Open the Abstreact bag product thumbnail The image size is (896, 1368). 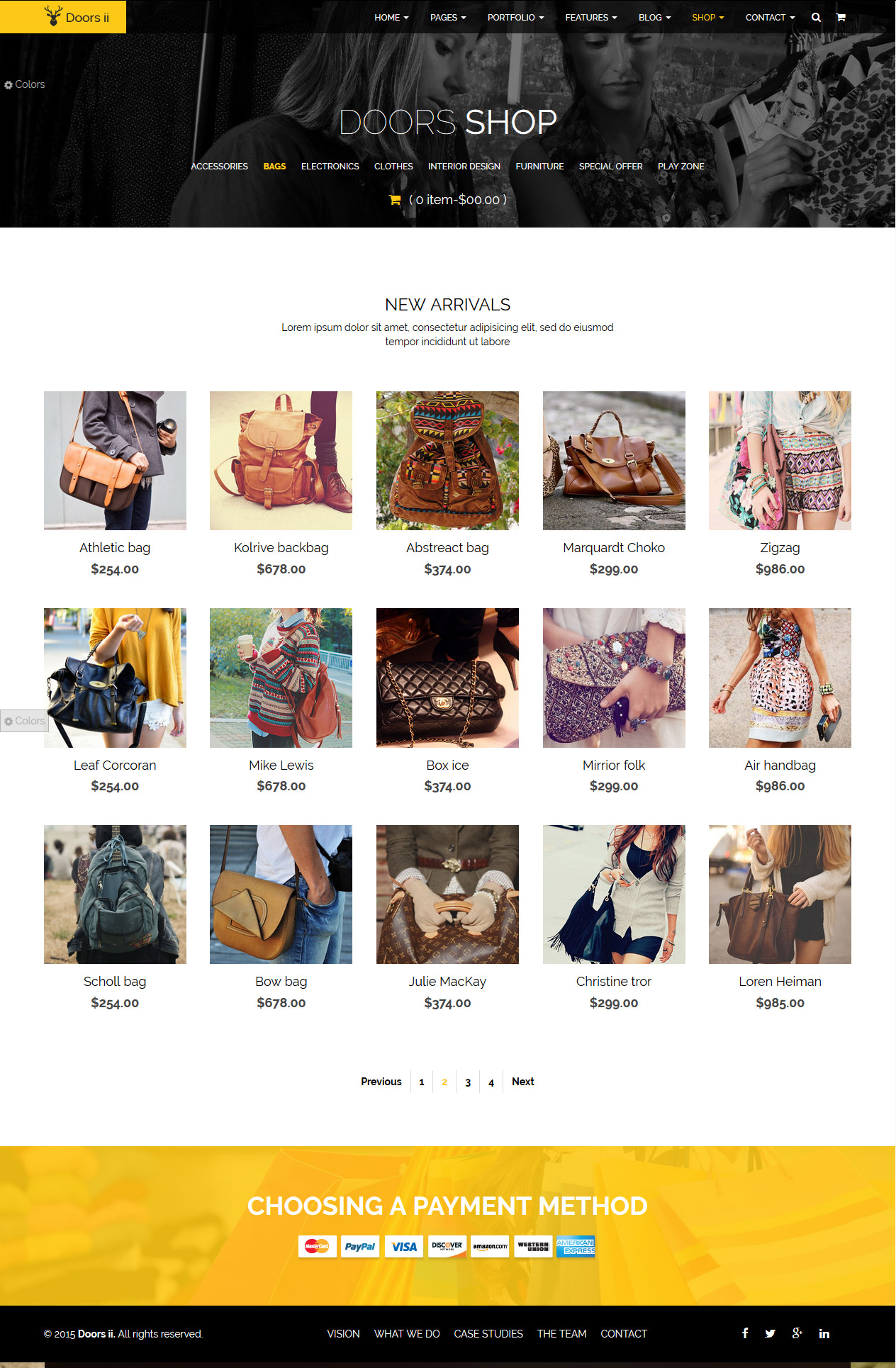(447, 461)
